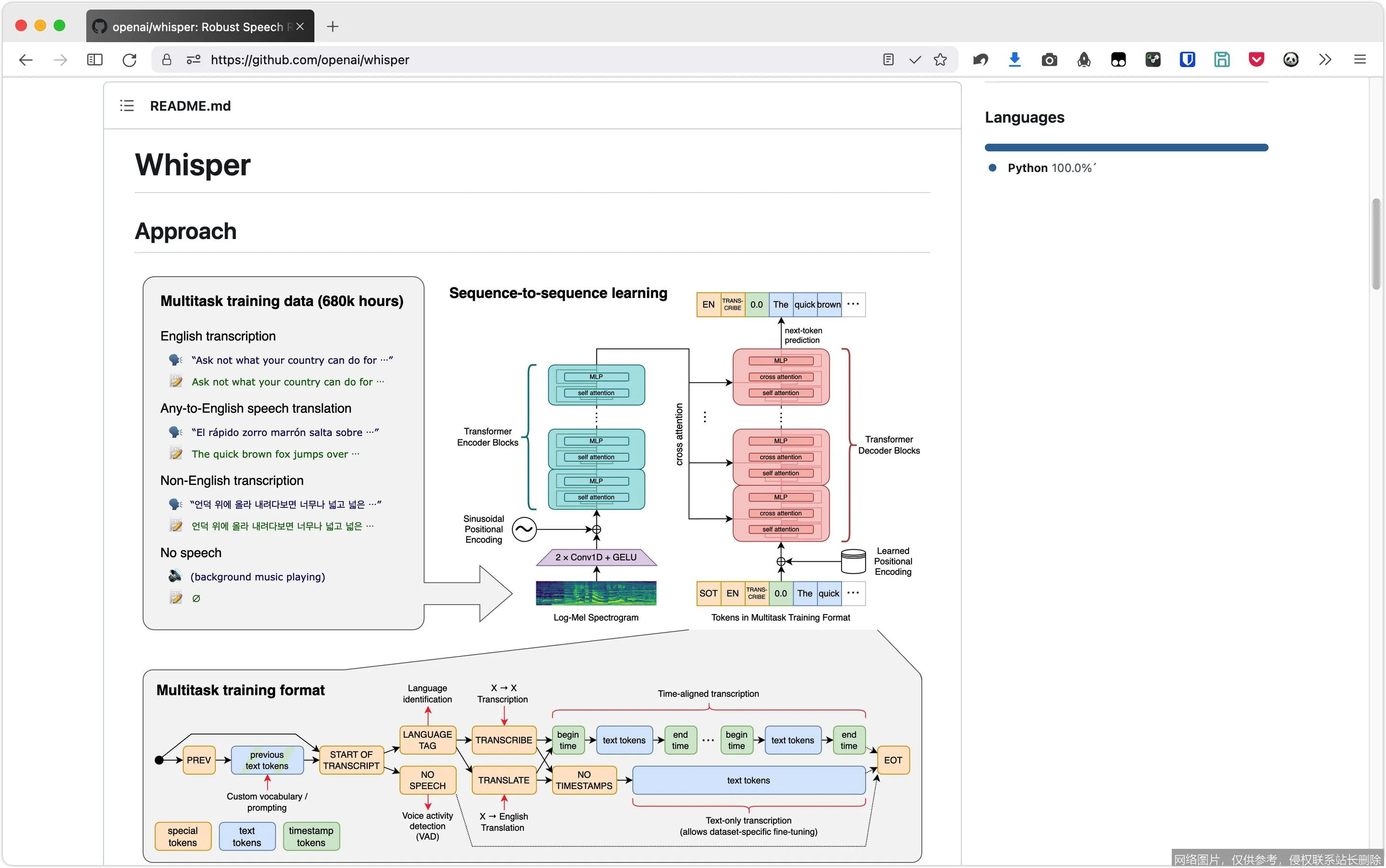Click the forward navigation arrow
This screenshot has width=1386, height=868.
(60, 60)
